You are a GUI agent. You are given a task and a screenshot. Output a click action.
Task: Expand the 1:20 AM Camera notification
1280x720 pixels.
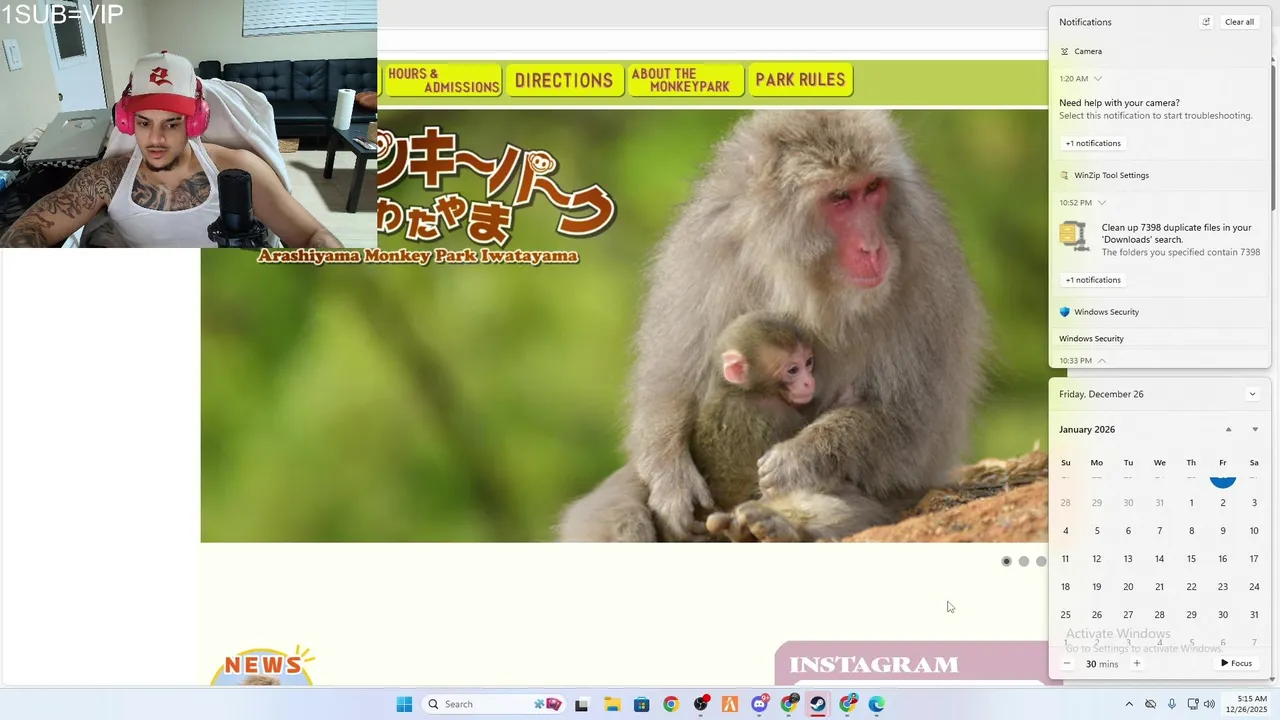pos(1098,78)
